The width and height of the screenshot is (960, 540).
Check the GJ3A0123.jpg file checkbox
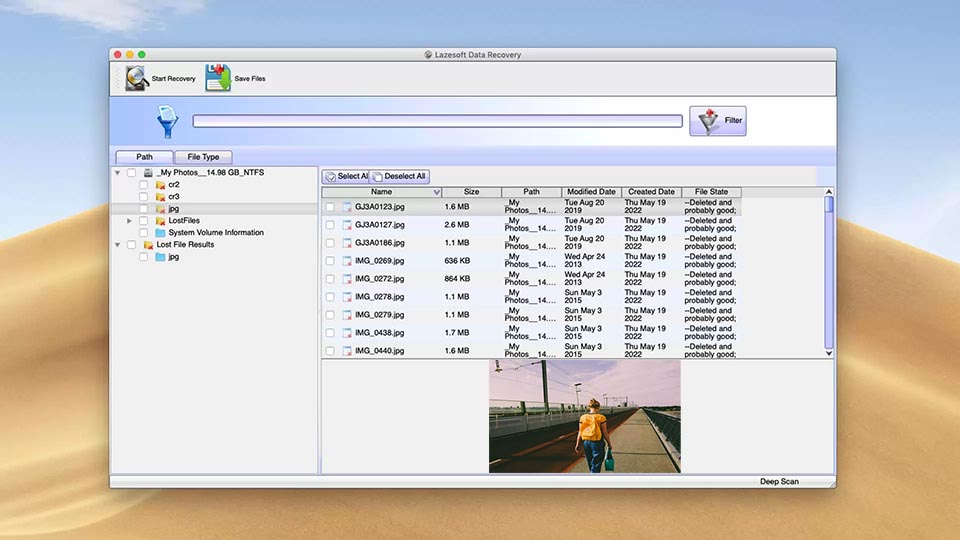point(330,207)
